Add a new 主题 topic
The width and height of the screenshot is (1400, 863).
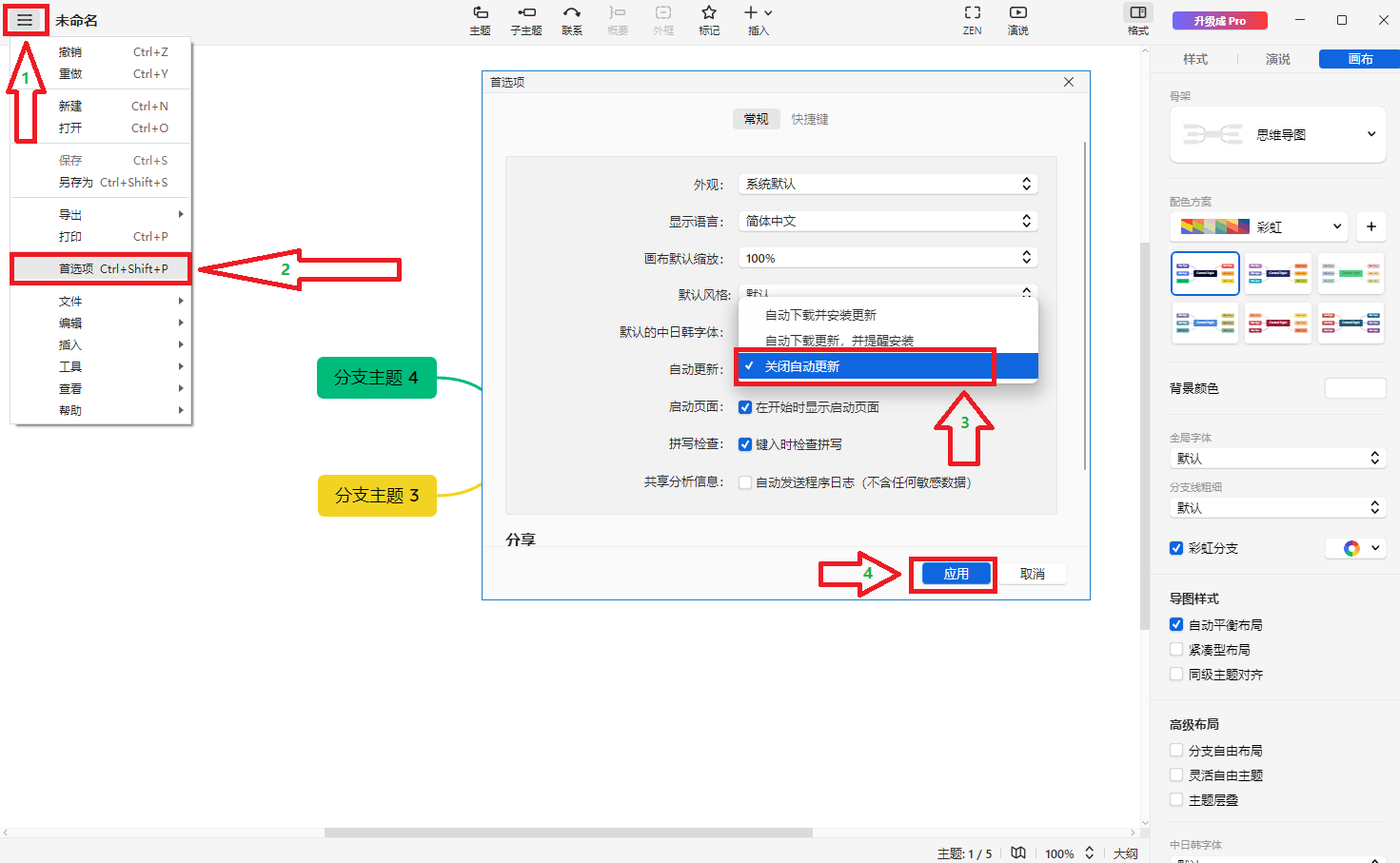coord(481,20)
